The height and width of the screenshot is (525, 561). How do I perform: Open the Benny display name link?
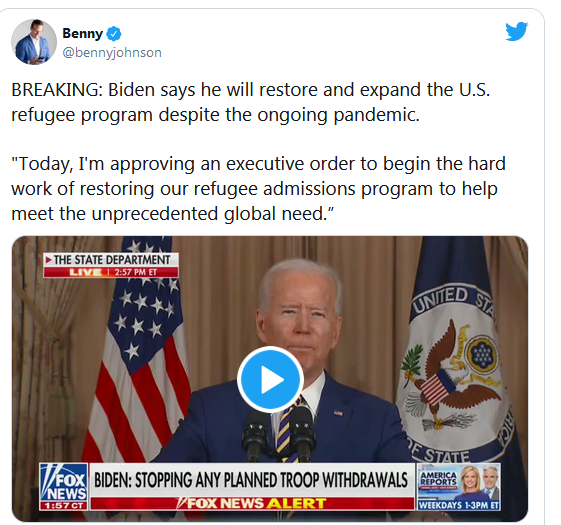82,33
